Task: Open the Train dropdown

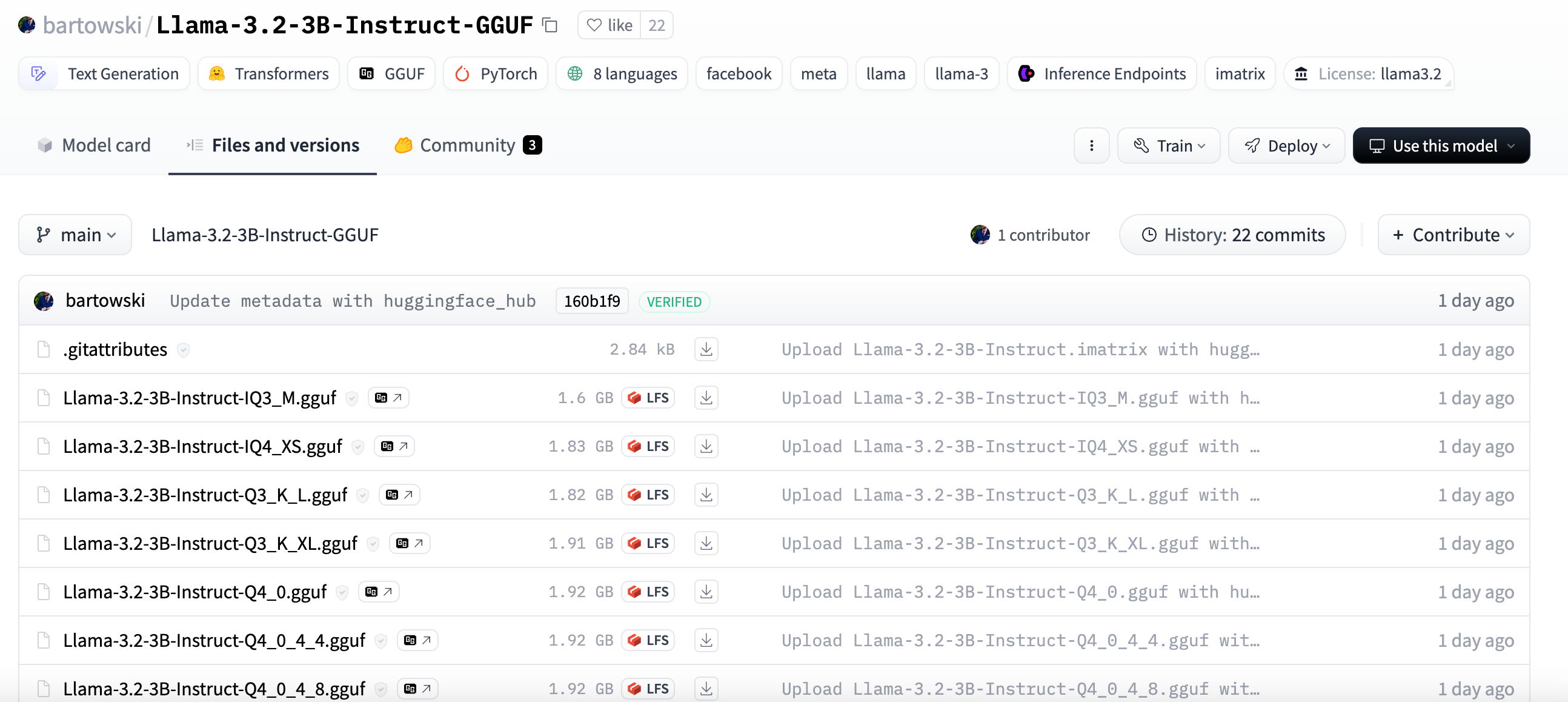Action: (1168, 145)
